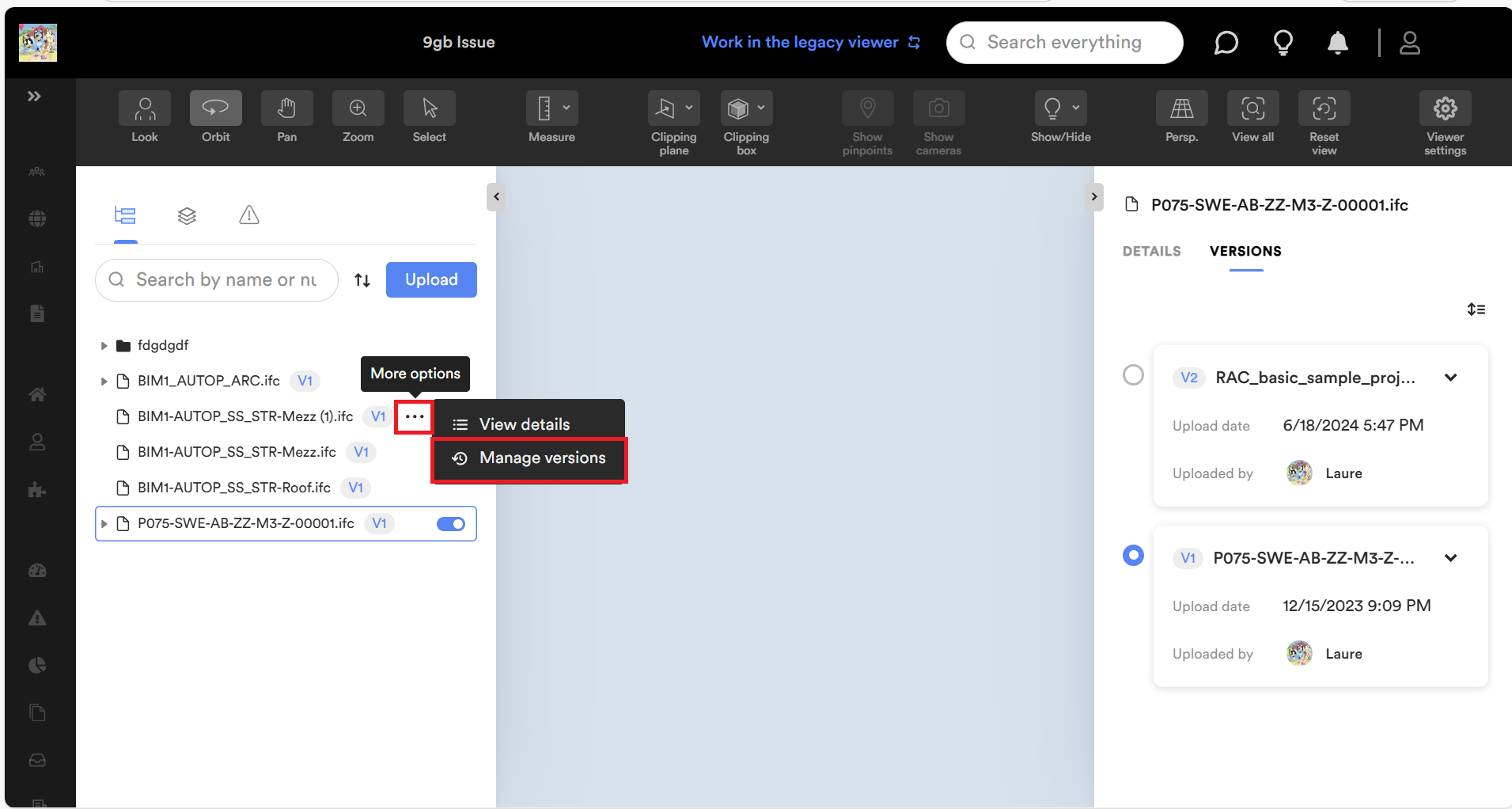This screenshot has height=809, width=1512.
Task: Click the View all icon
Action: point(1252,109)
